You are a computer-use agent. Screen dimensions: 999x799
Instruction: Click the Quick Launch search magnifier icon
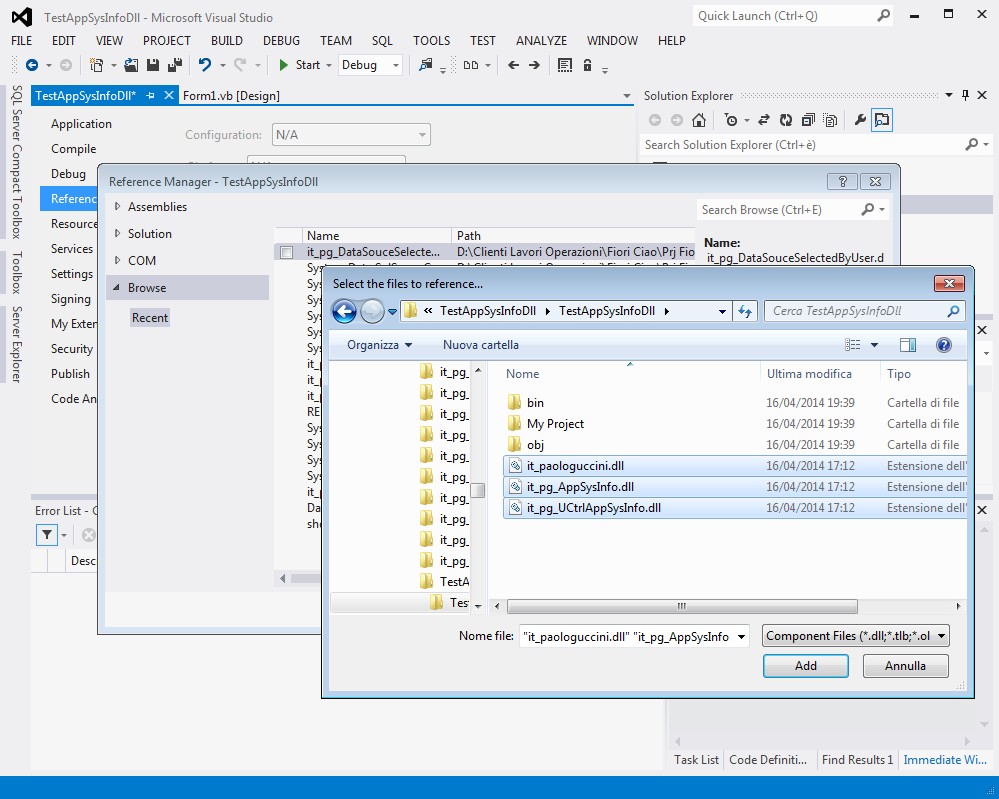pos(884,15)
